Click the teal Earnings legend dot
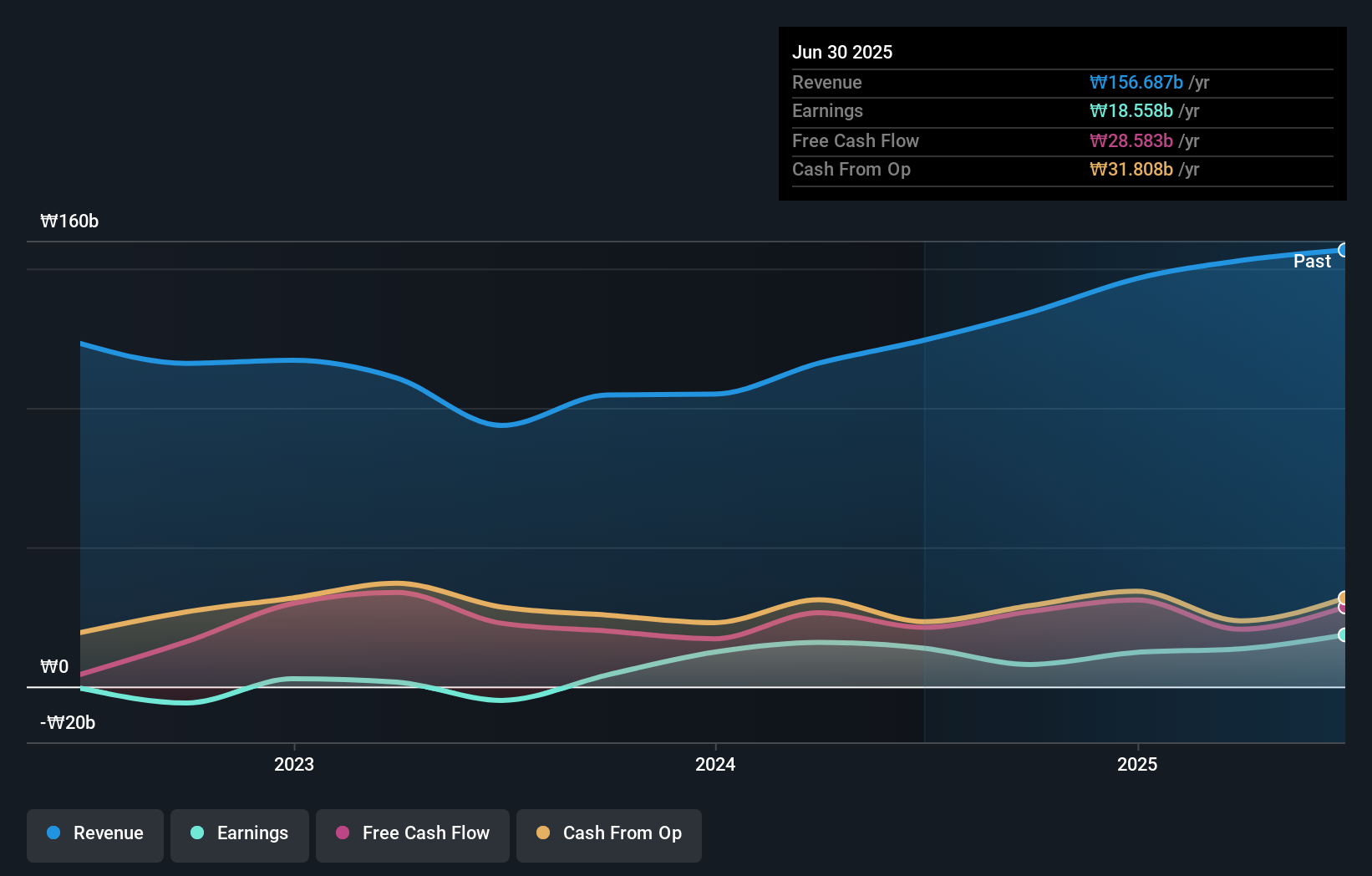This screenshot has height=876, width=1372. 196,833
